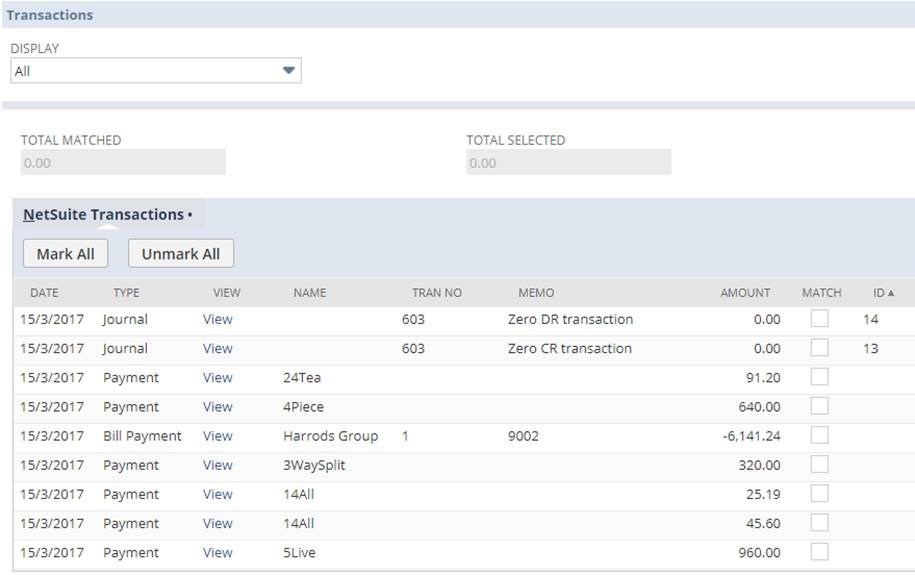The height and width of the screenshot is (575, 915).
Task: Click the Type column header
Action: [126, 293]
